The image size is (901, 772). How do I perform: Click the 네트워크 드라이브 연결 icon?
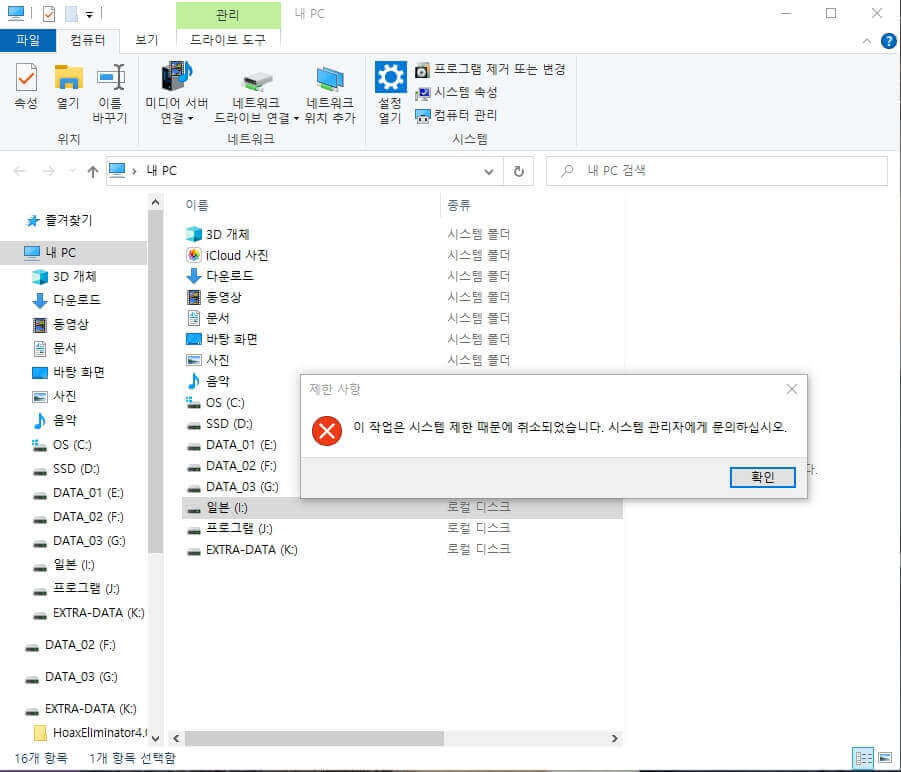257,81
